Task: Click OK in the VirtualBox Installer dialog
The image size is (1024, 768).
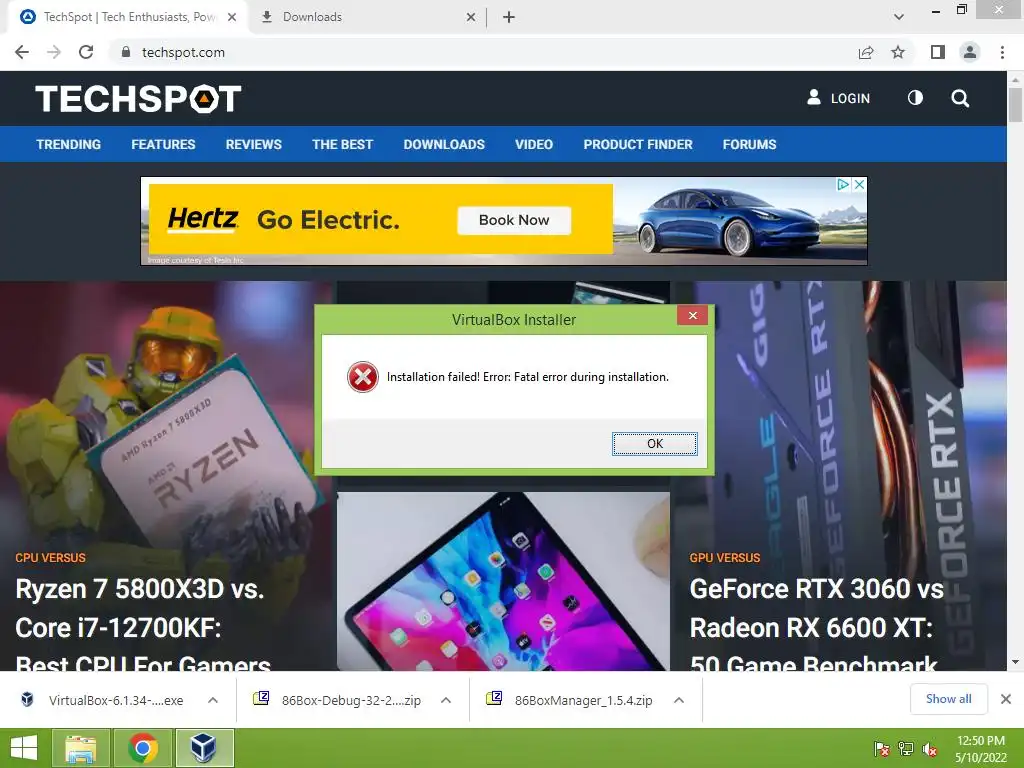Action: coord(654,443)
